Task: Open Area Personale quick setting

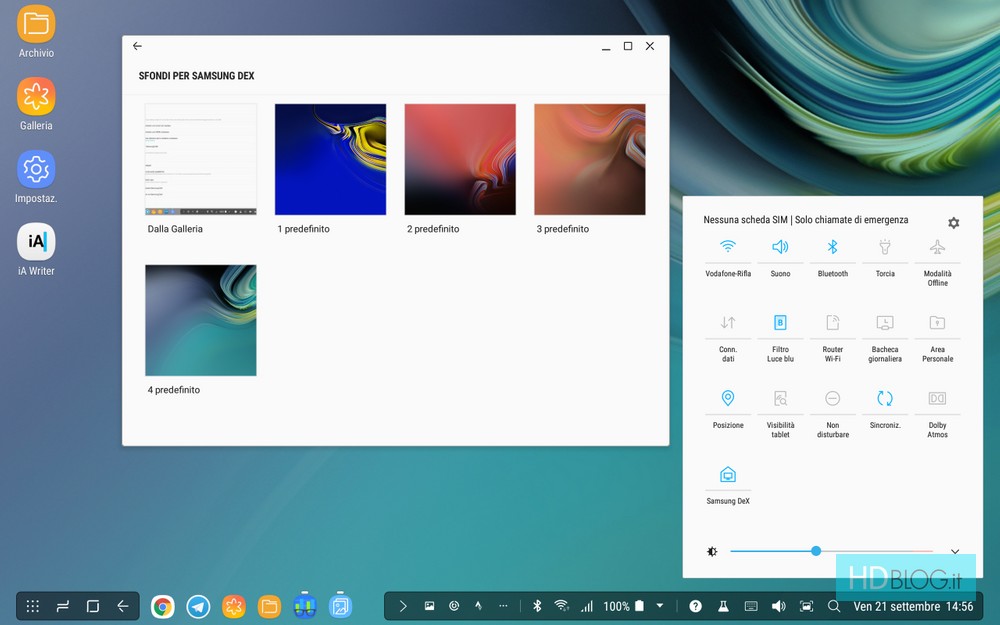Action: pyautogui.click(x=938, y=338)
